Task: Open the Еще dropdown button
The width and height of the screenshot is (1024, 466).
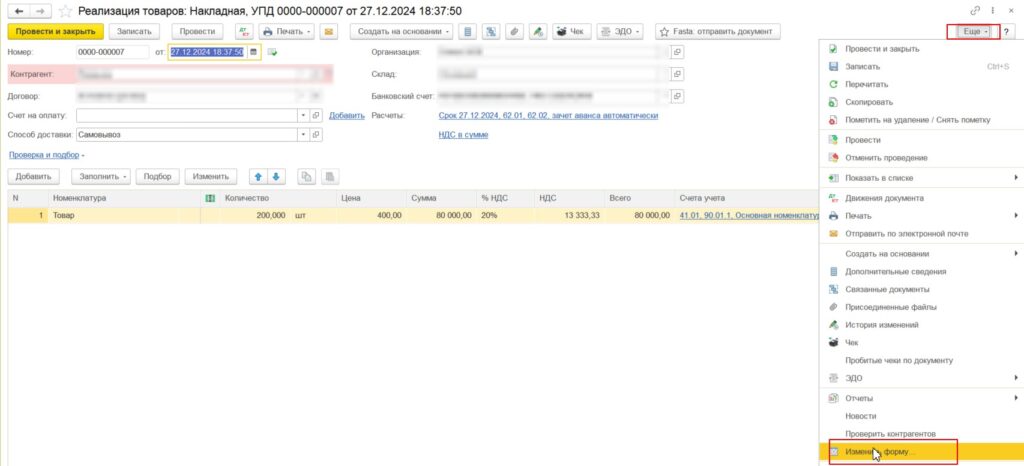Action: click(x=974, y=31)
